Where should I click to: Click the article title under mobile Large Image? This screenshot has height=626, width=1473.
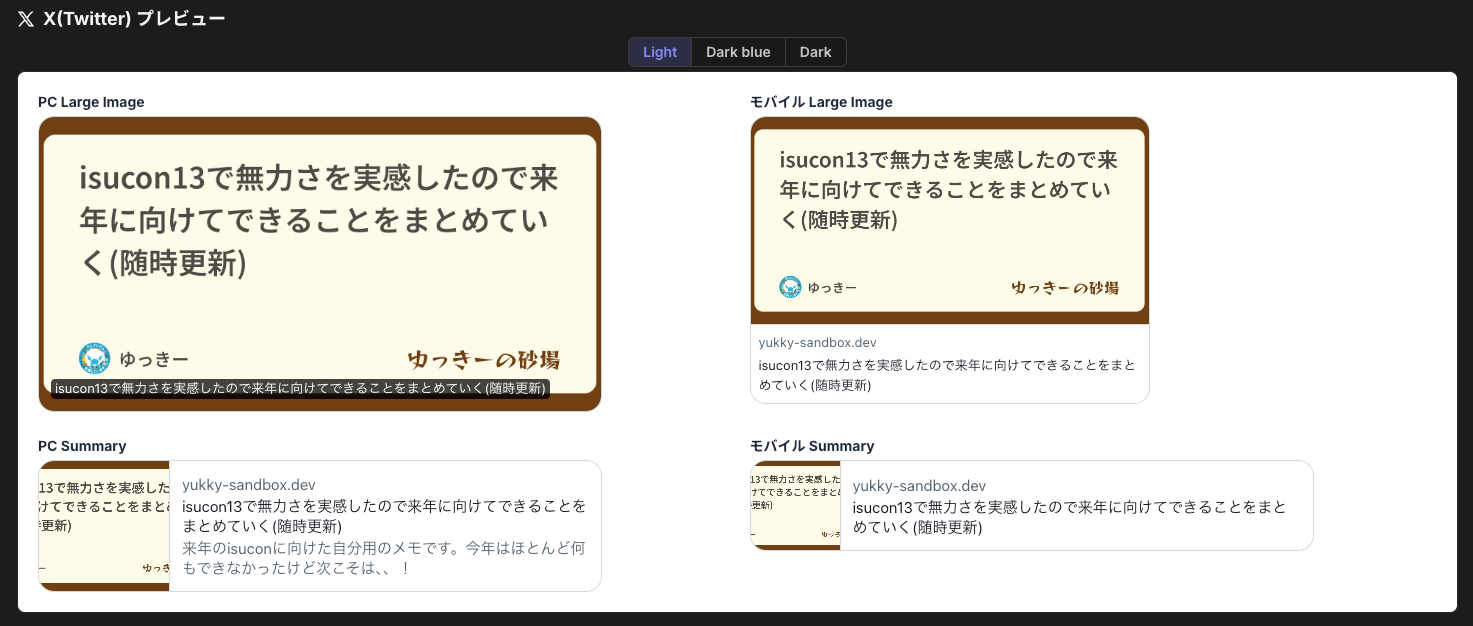946,375
